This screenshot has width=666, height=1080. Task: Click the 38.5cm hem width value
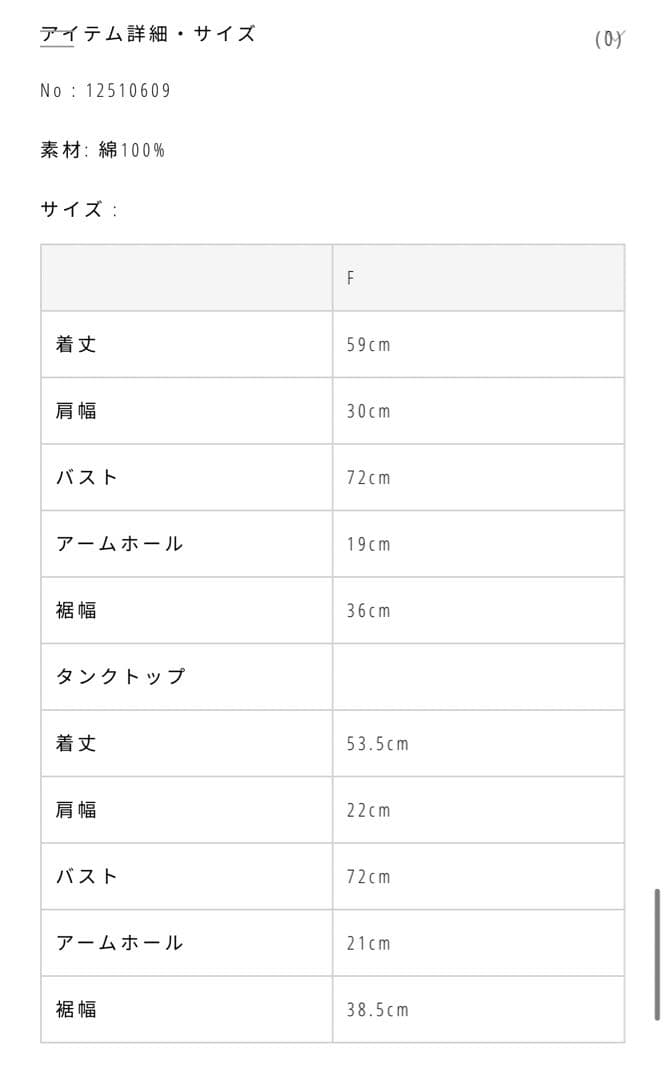(x=377, y=1010)
